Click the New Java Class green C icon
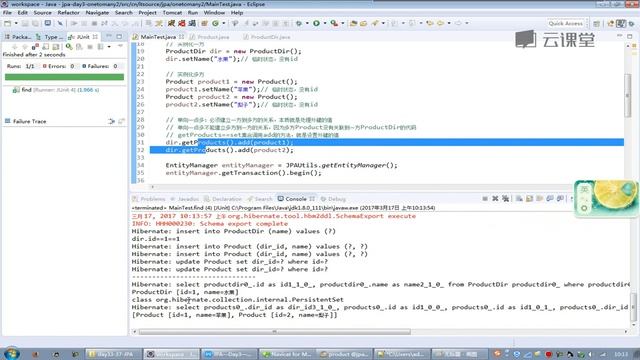Viewport: 640px width, 360px height. tap(215, 23)
